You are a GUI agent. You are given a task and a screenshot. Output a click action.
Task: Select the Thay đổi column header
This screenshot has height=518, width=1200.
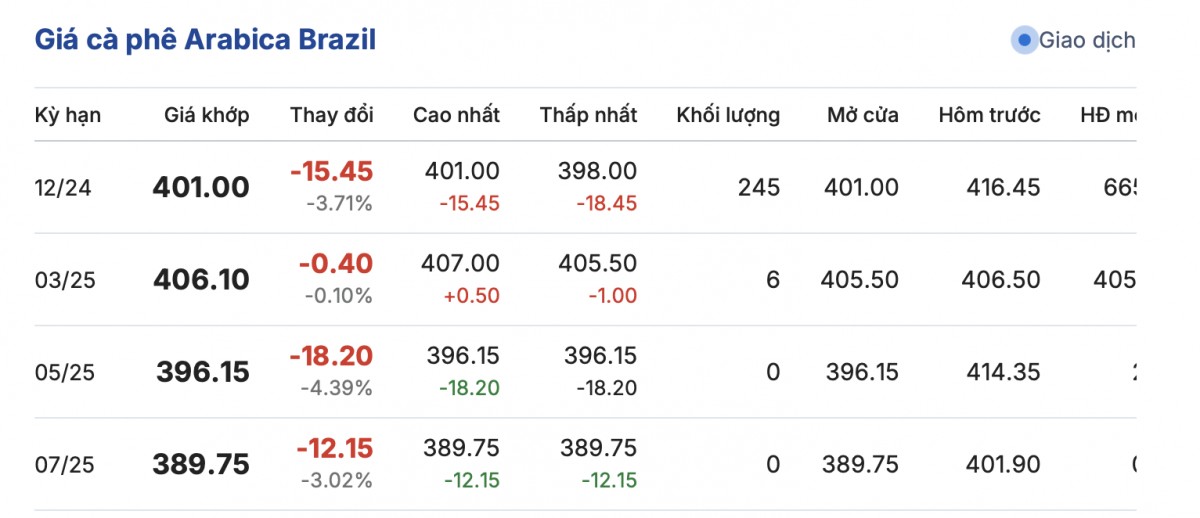pyautogui.click(x=332, y=115)
